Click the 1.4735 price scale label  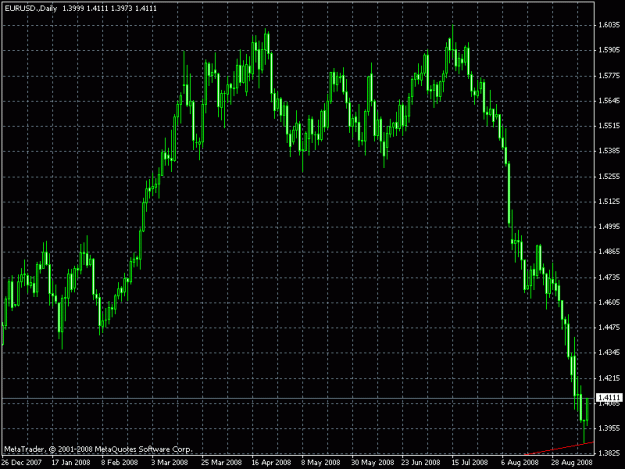coord(609,277)
